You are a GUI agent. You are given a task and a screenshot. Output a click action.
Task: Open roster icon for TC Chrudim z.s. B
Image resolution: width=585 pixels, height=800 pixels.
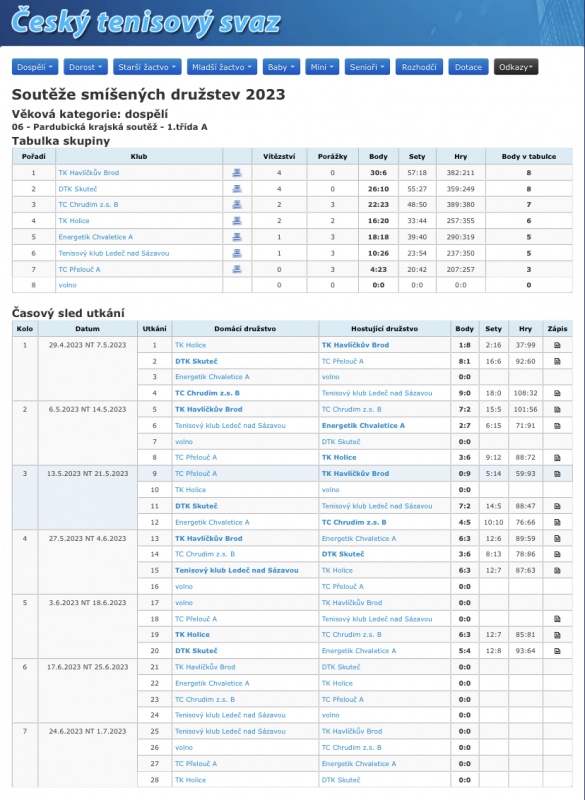click(237, 205)
